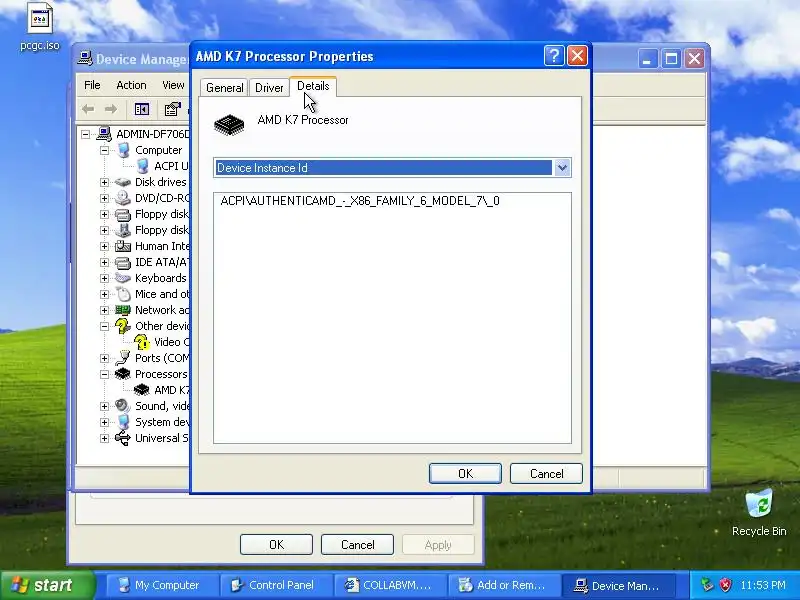This screenshot has height=600, width=800.
Task: Click the AMD K7 Processor chip icon
Action: pyautogui.click(x=229, y=125)
